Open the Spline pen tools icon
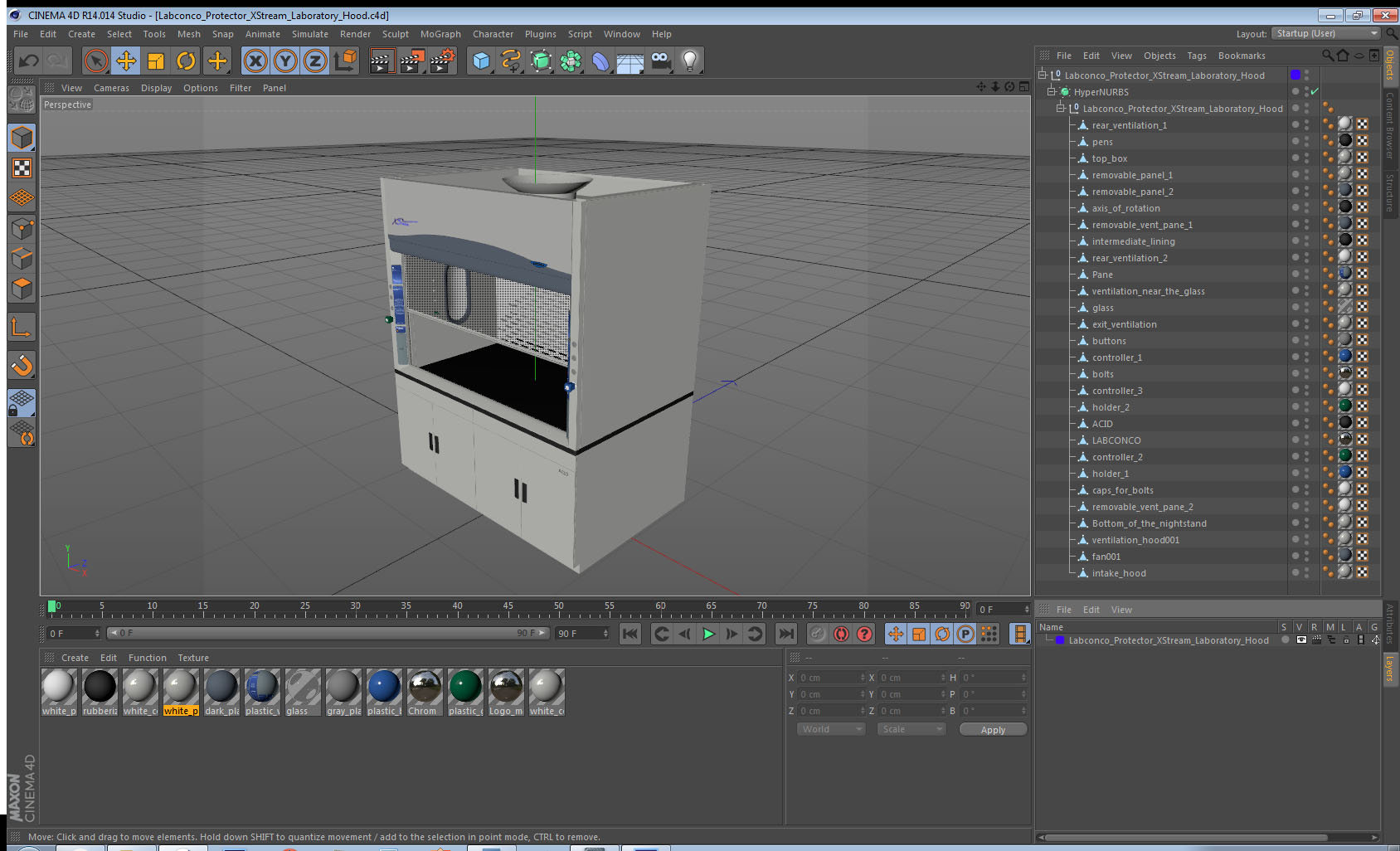This screenshot has width=1400, height=851. (x=511, y=61)
